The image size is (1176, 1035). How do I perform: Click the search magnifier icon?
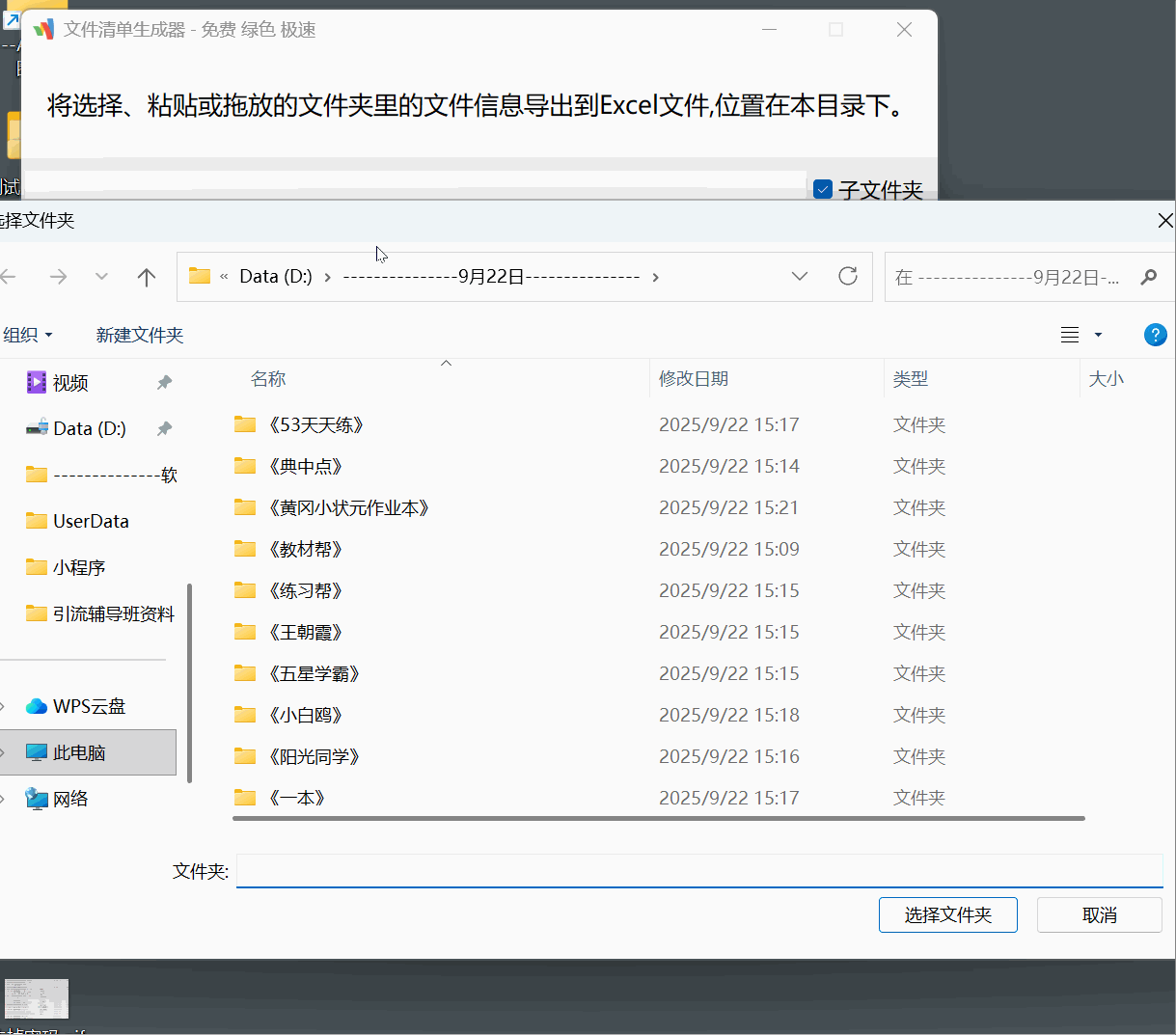click(1148, 278)
